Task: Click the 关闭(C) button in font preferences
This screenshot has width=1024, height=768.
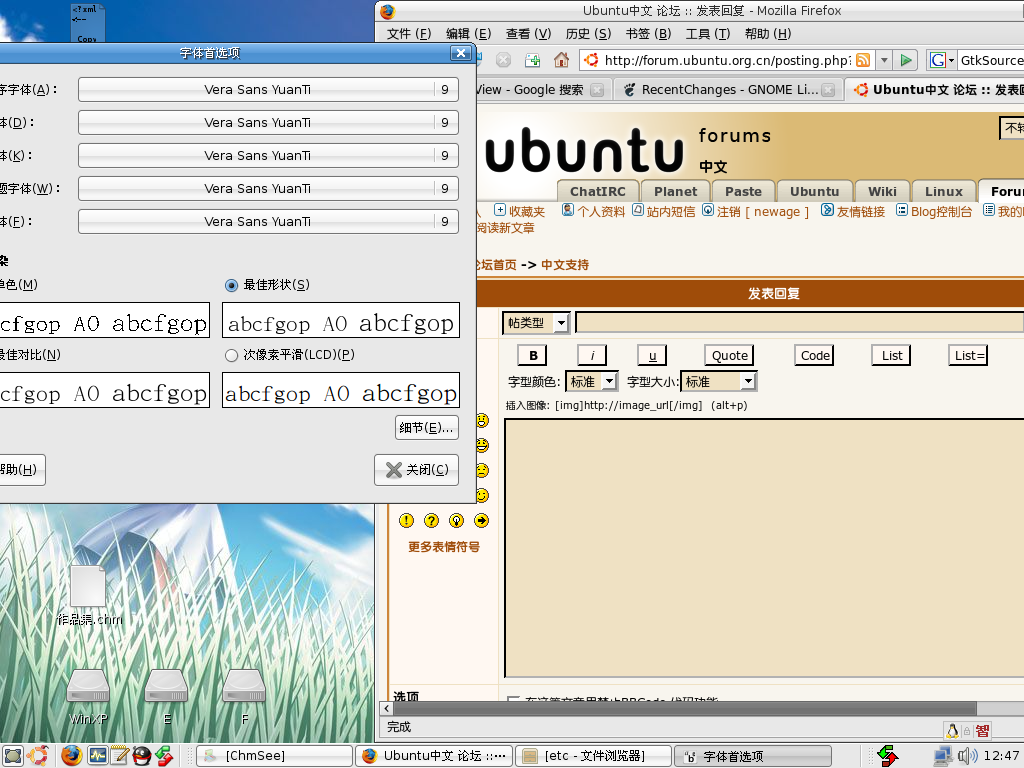Action: click(x=417, y=470)
